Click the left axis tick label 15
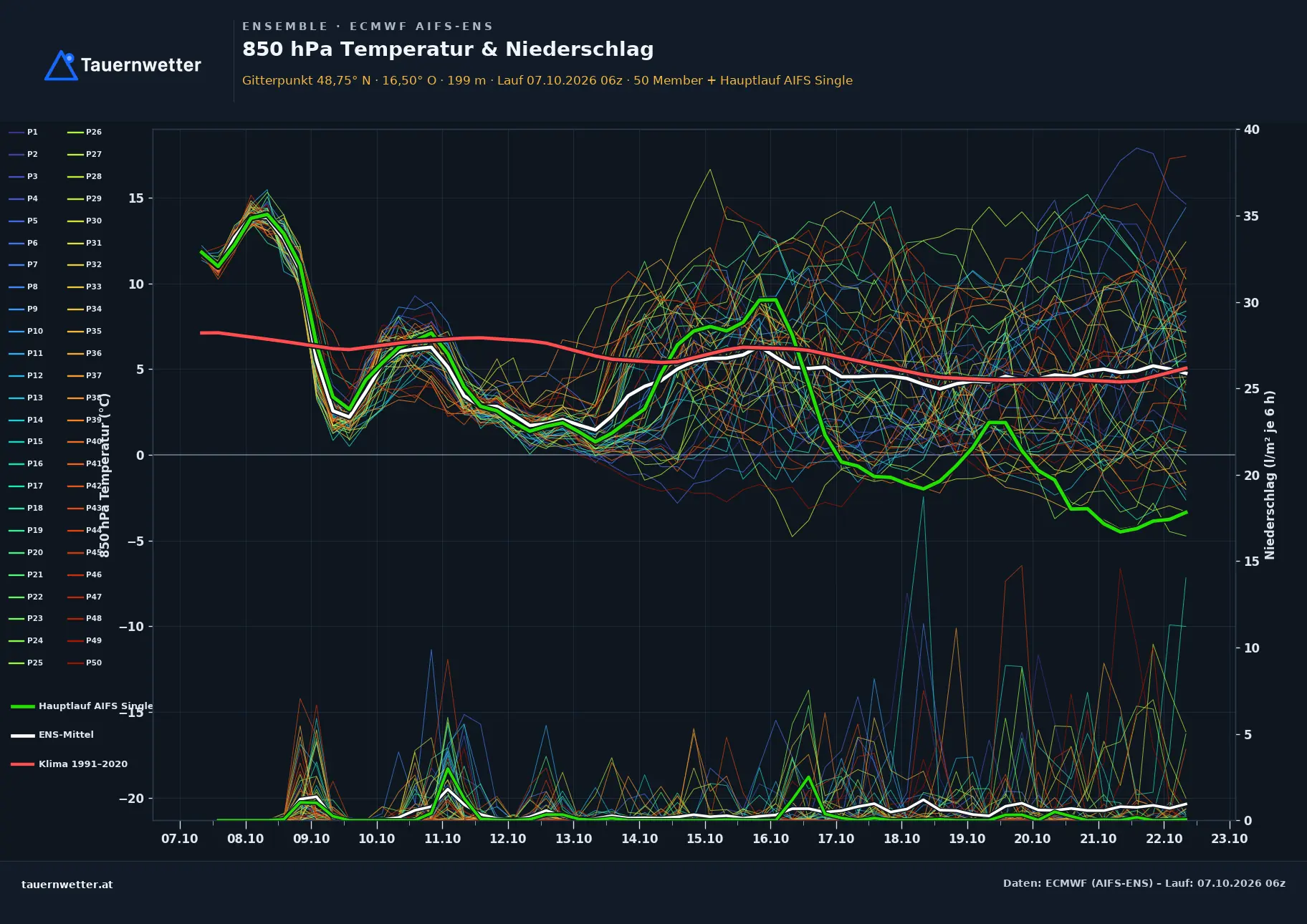Viewport: 1307px width, 924px height. (x=136, y=198)
